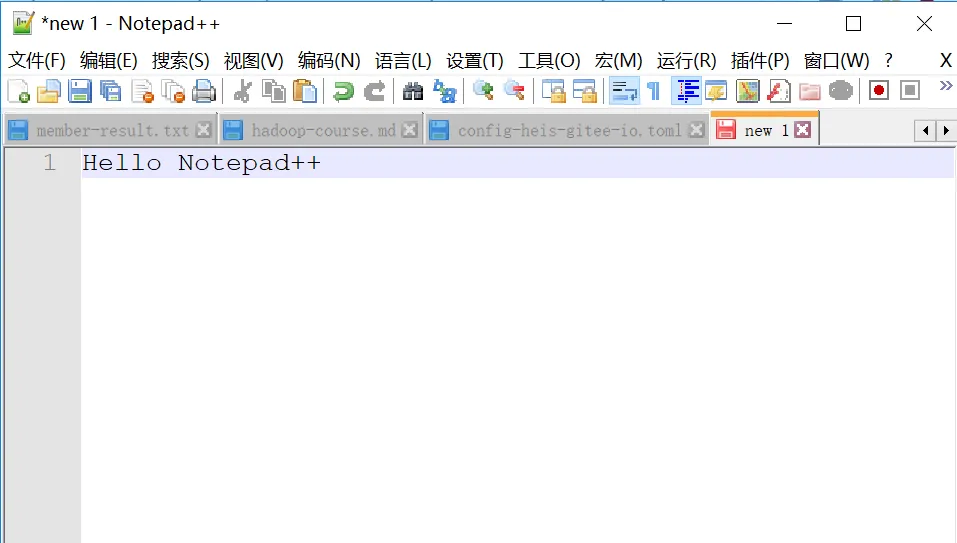
Task: Click the Redo arrow icon
Action: pyautogui.click(x=374, y=92)
